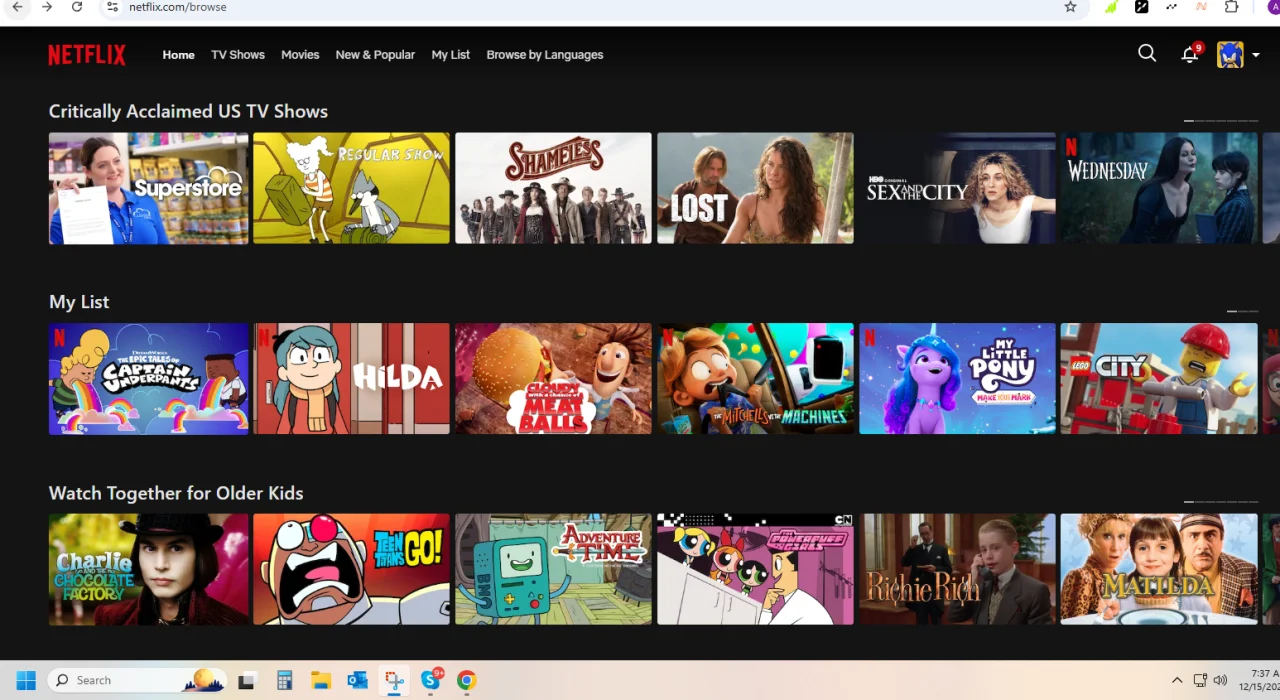Click the Sonic profile avatar
The image size is (1280, 700).
point(1230,55)
